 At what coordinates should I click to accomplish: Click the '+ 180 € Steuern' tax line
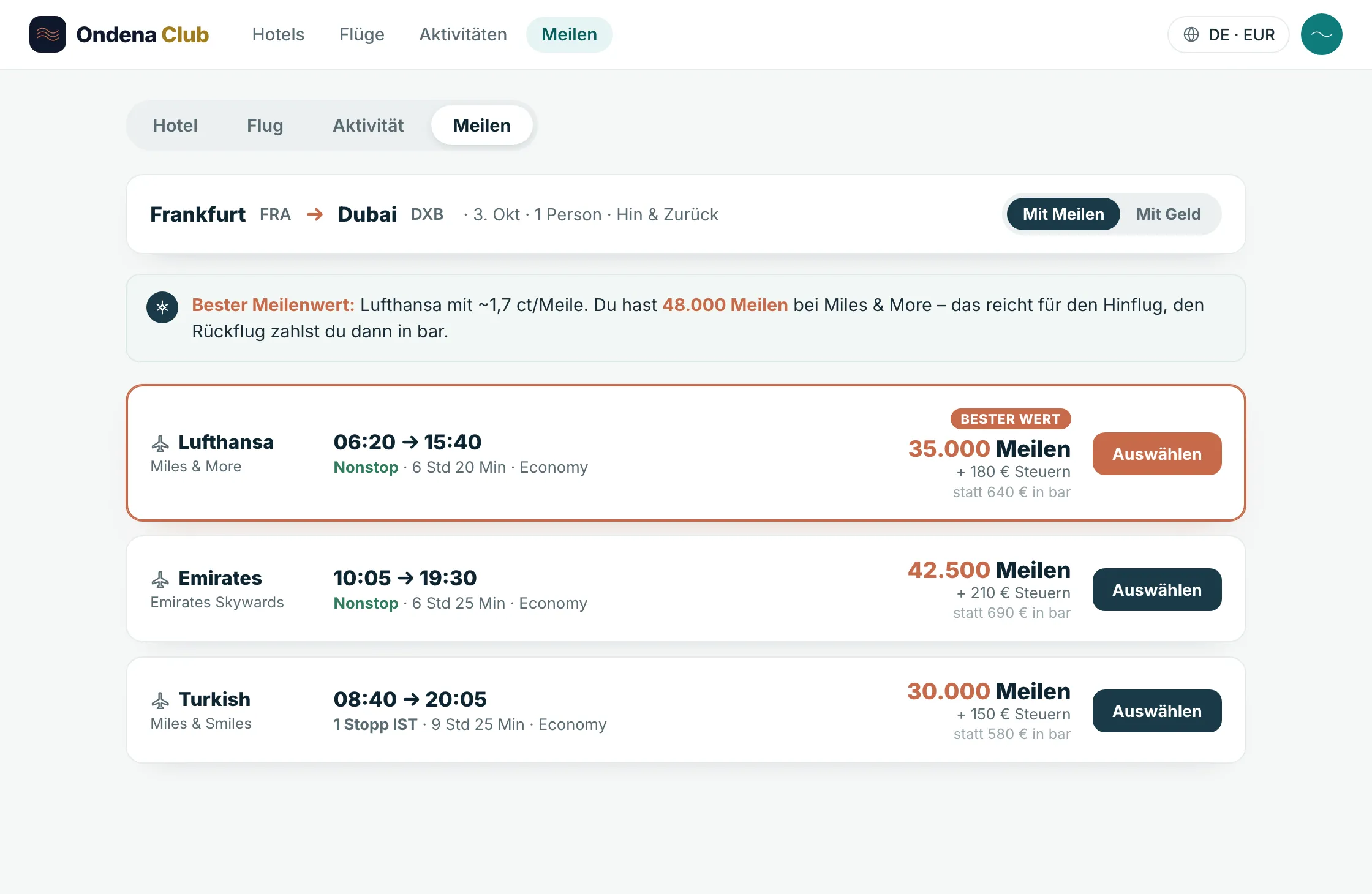click(x=1014, y=472)
